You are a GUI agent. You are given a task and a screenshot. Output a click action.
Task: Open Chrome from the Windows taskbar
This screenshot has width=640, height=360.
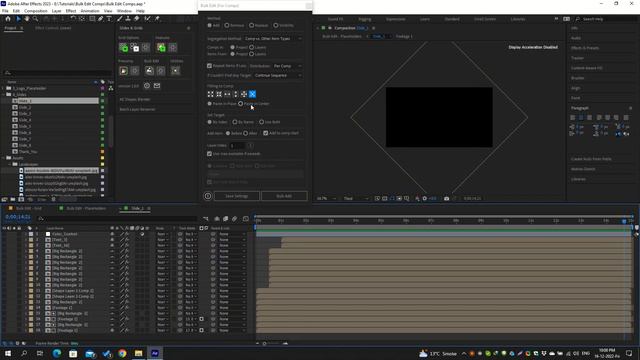pyautogui.click(x=122, y=353)
